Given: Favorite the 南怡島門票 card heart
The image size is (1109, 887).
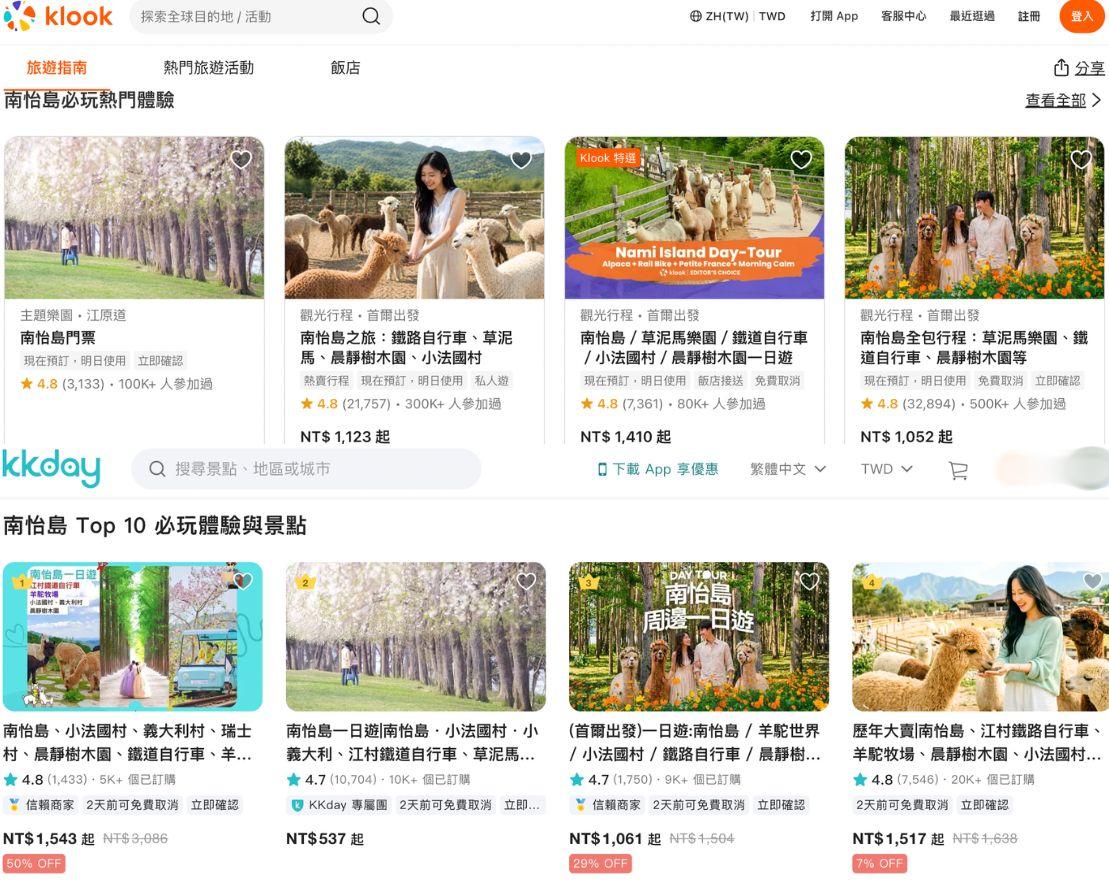Looking at the screenshot, I should point(241,159).
